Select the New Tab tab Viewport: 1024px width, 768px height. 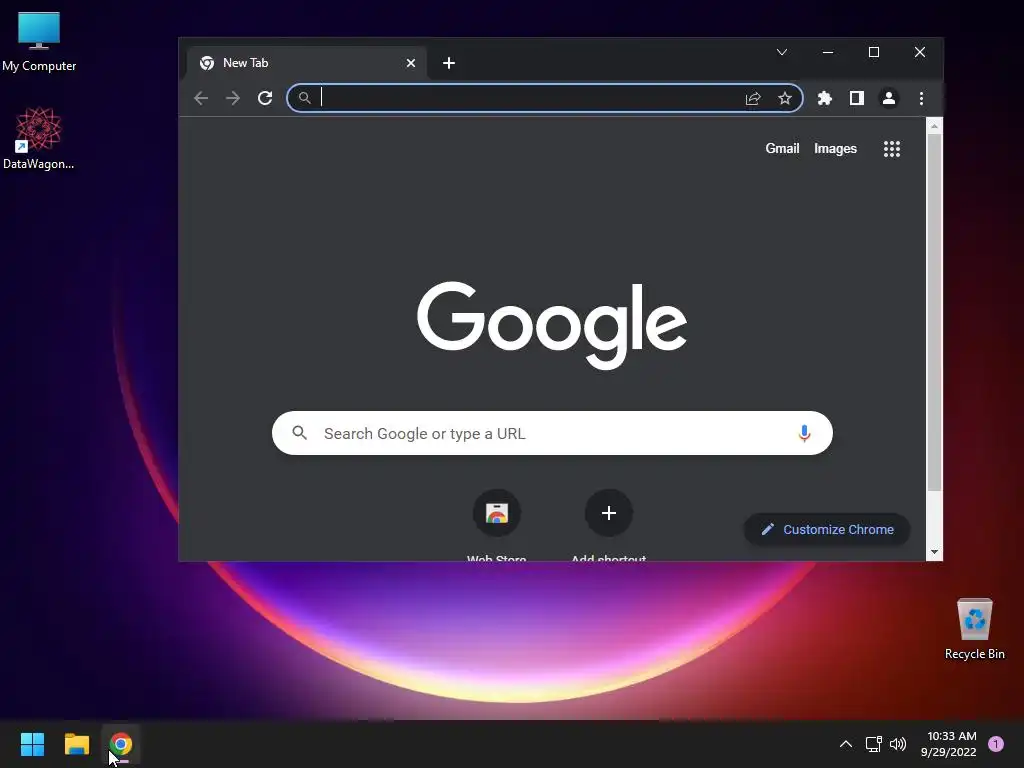pyautogui.click(x=307, y=63)
